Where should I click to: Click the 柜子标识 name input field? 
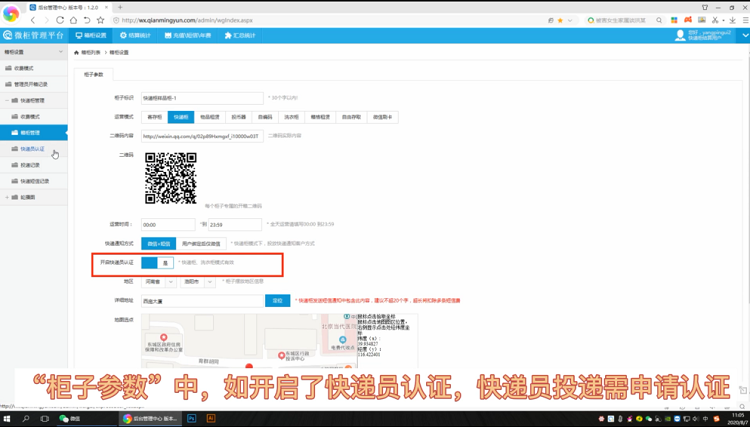coord(202,98)
